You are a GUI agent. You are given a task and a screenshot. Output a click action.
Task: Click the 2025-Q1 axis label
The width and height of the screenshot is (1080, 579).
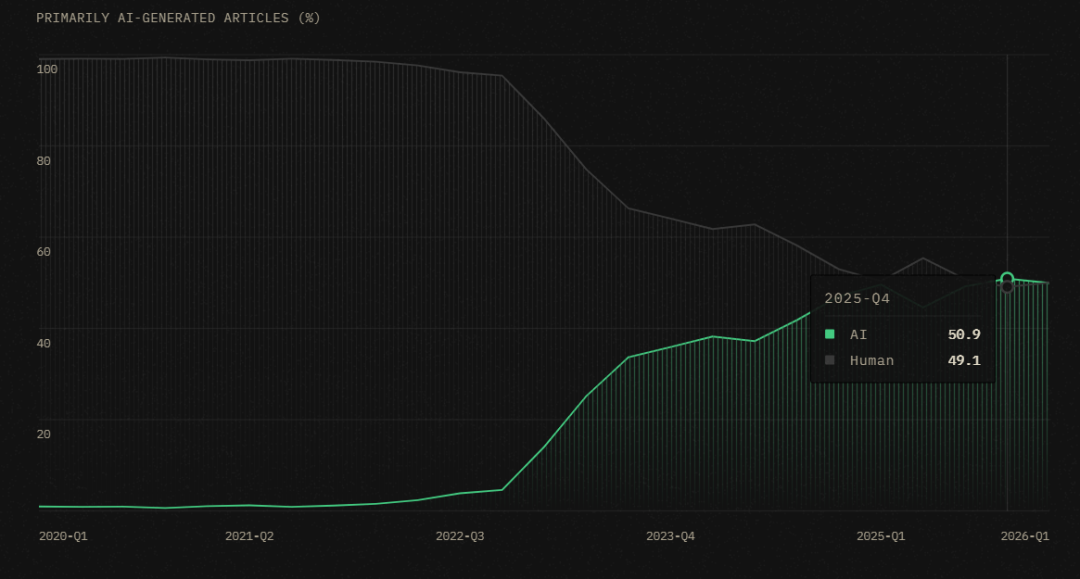click(880, 536)
